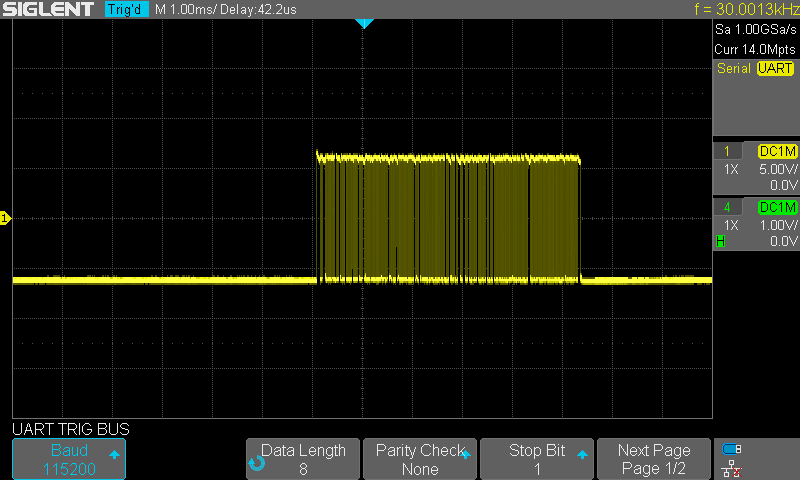Open the Baud 115200 rate menu
The width and height of the screenshot is (800, 480).
pyautogui.click(x=69, y=459)
